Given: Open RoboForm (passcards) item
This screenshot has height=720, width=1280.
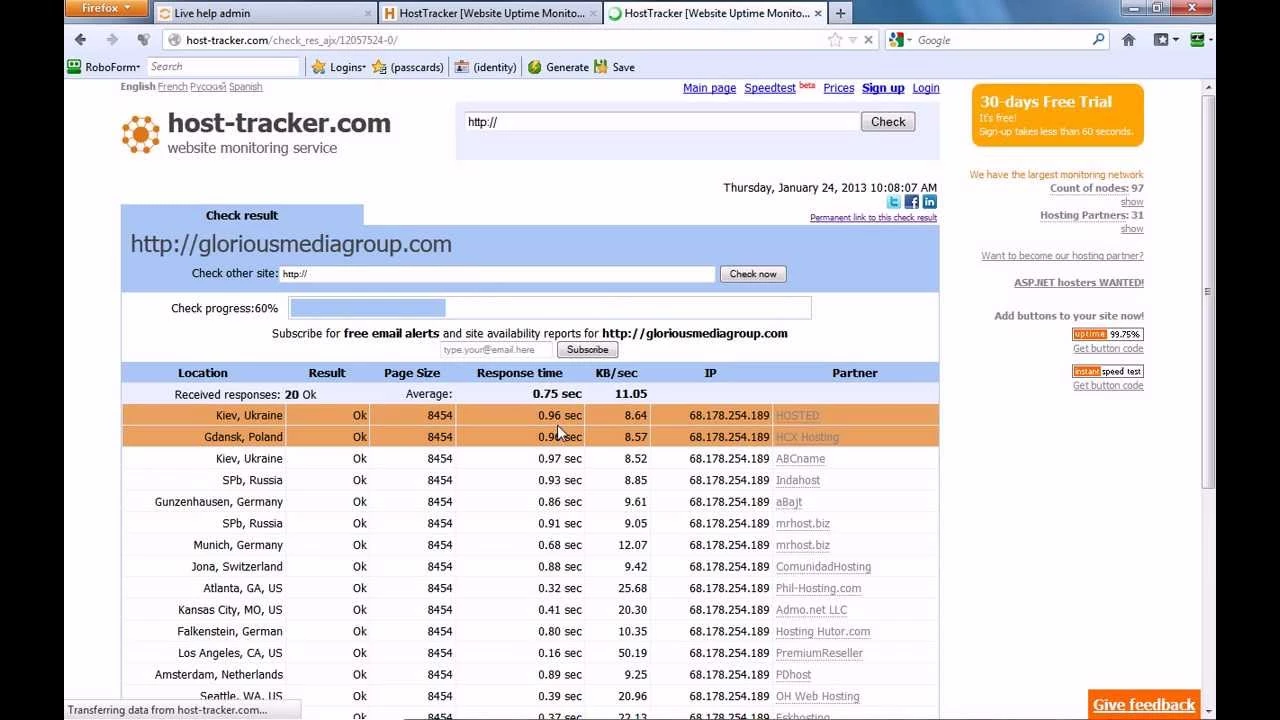Looking at the screenshot, I should click(x=408, y=67).
